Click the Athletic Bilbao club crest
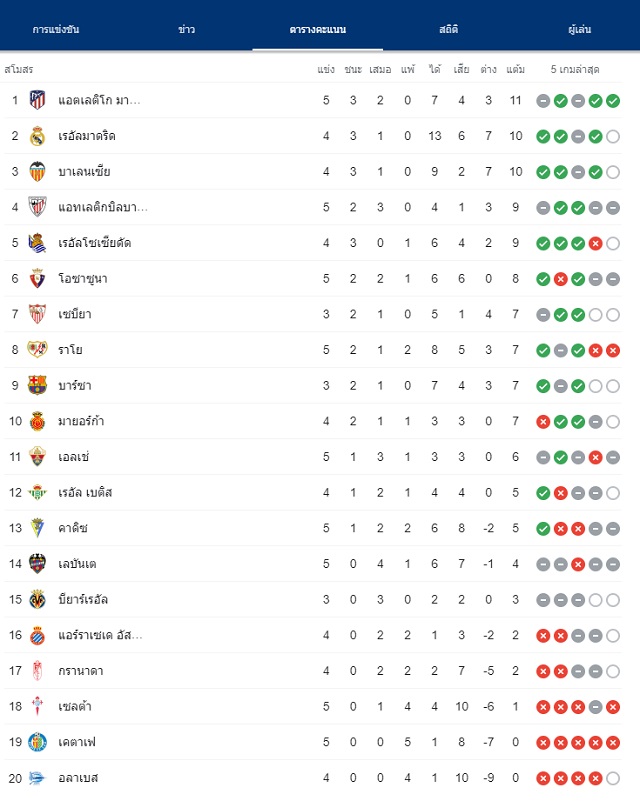The width and height of the screenshot is (640, 801). (37, 207)
